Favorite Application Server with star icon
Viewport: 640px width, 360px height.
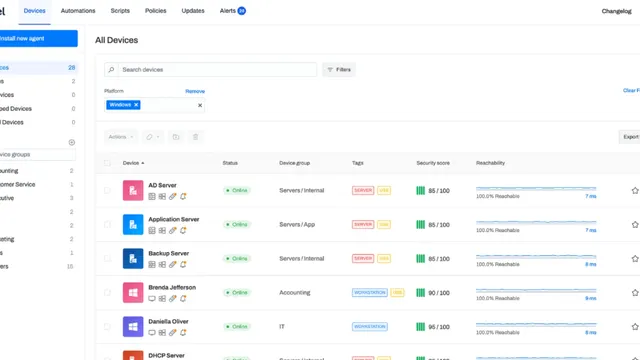pyautogui.click(x=635, y=224)
